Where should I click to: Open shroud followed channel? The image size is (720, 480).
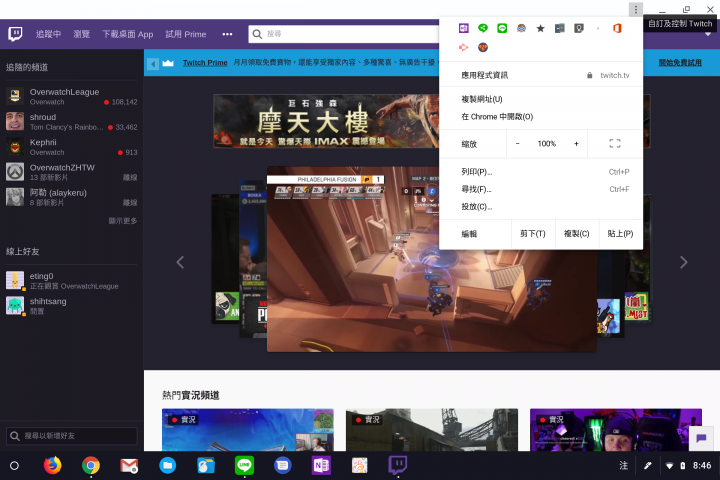pos(72,122)
